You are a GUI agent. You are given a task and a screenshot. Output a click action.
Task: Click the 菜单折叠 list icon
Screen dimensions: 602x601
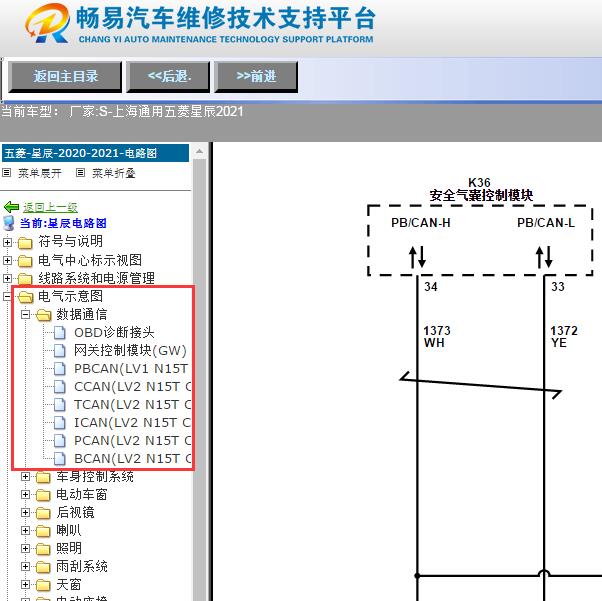point(80,173)
